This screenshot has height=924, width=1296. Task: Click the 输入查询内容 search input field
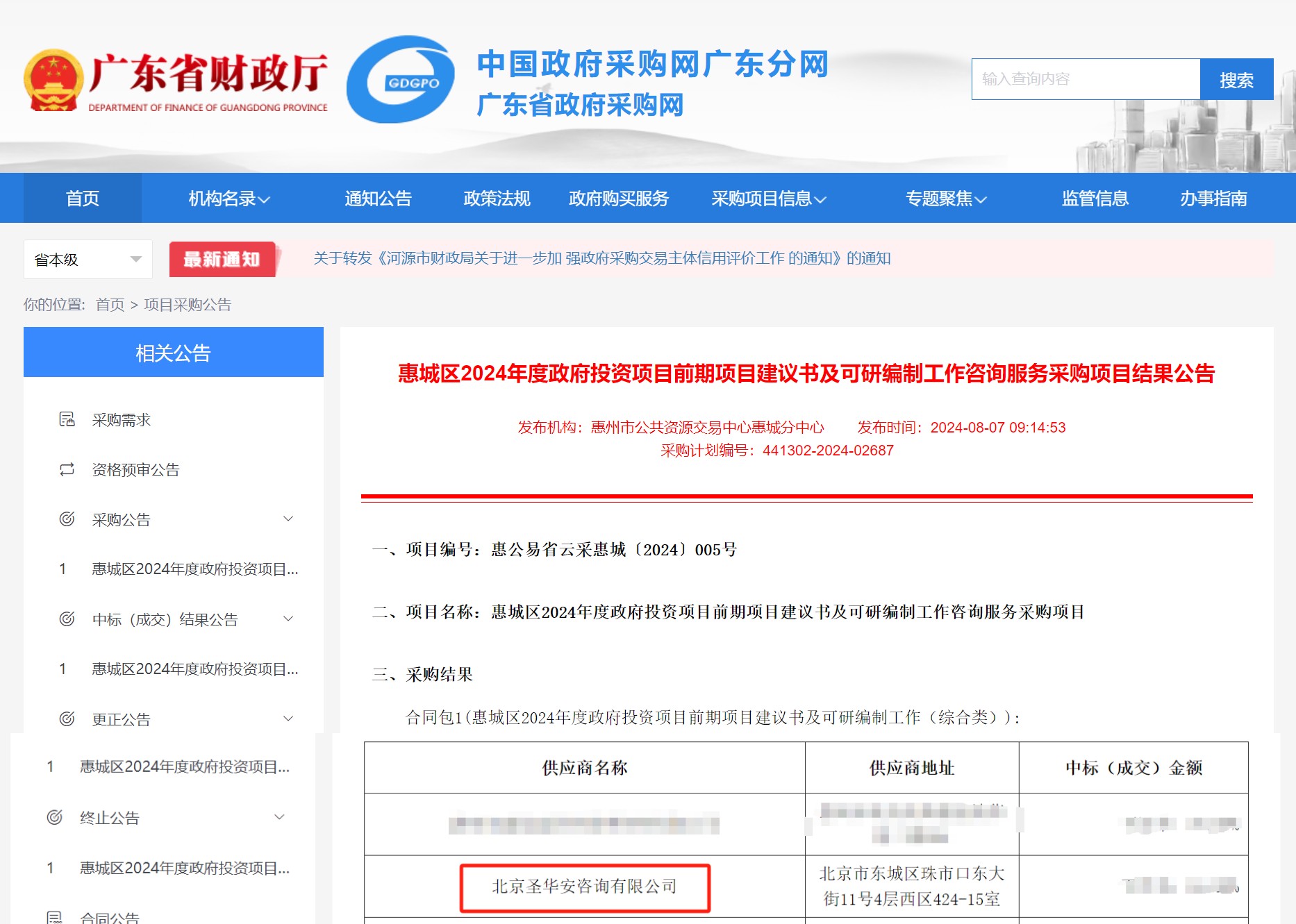click(x=1086, y=80)
